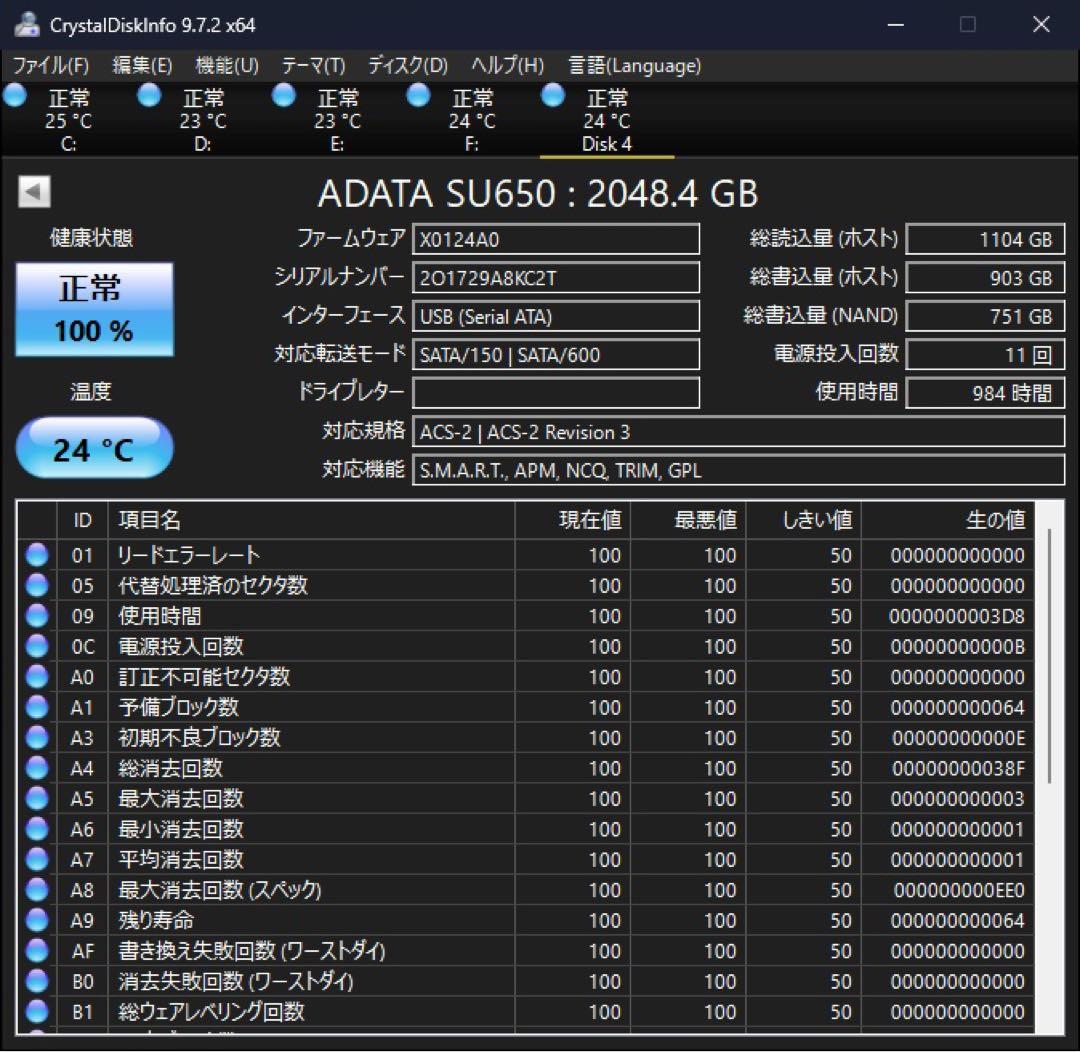The height and width of the screenshot is (1052, 1080).
Task: Click status orb for drive F:
Action: point(418,95)
